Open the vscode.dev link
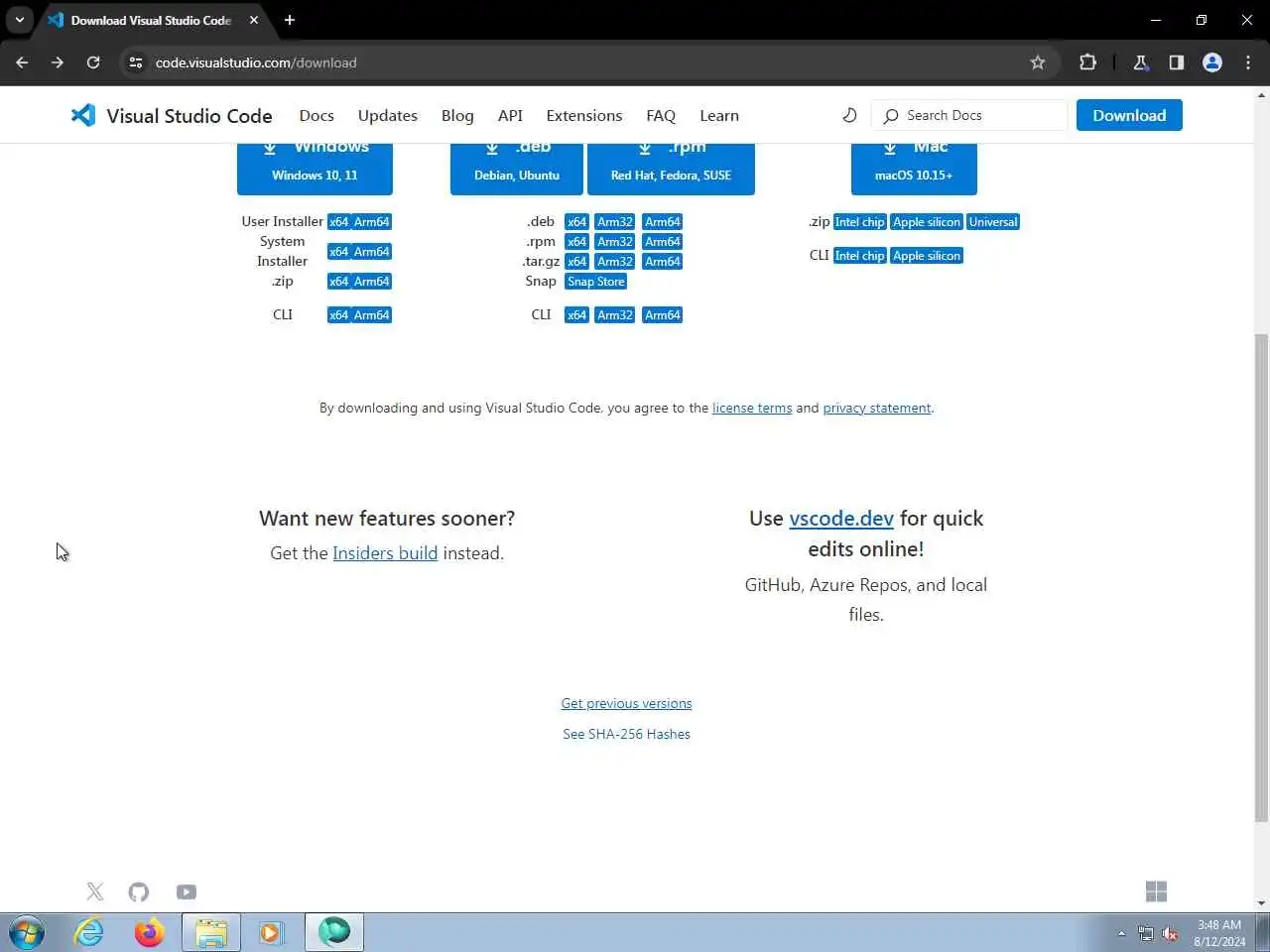Viewport: 1270px width, 952px height. pos(841,519)
